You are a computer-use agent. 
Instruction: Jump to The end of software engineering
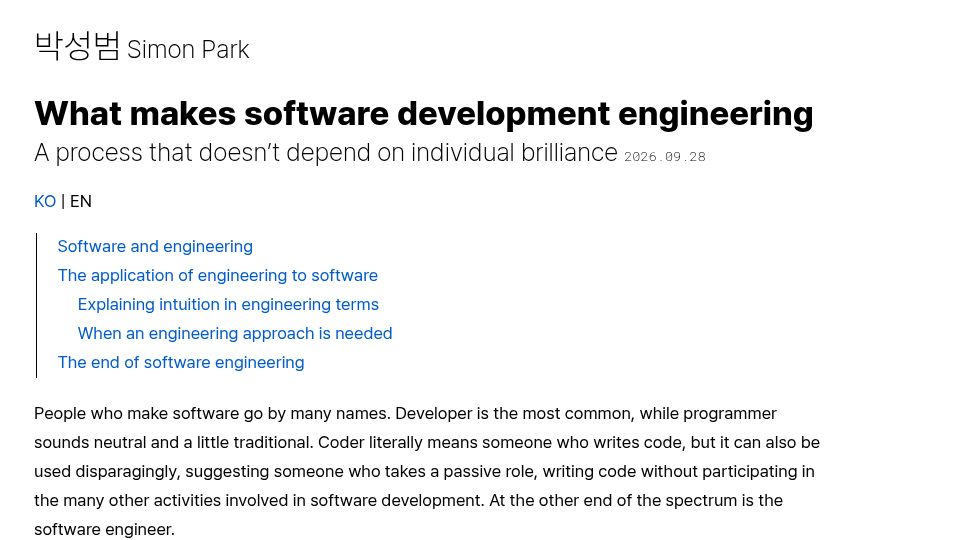(181, 362)
